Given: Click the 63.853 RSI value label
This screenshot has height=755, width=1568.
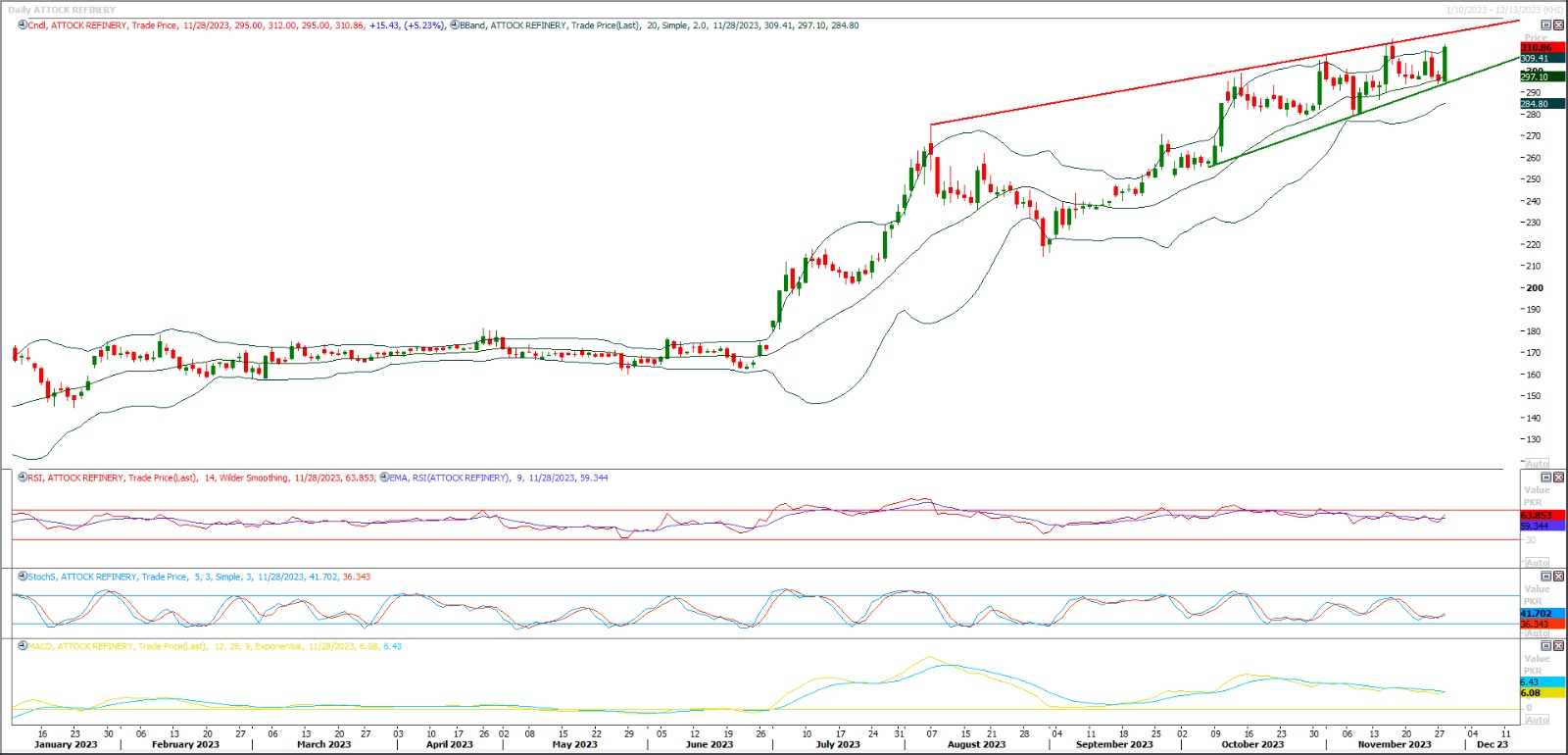Looking at the screenshot, I should coord(1543,516).
